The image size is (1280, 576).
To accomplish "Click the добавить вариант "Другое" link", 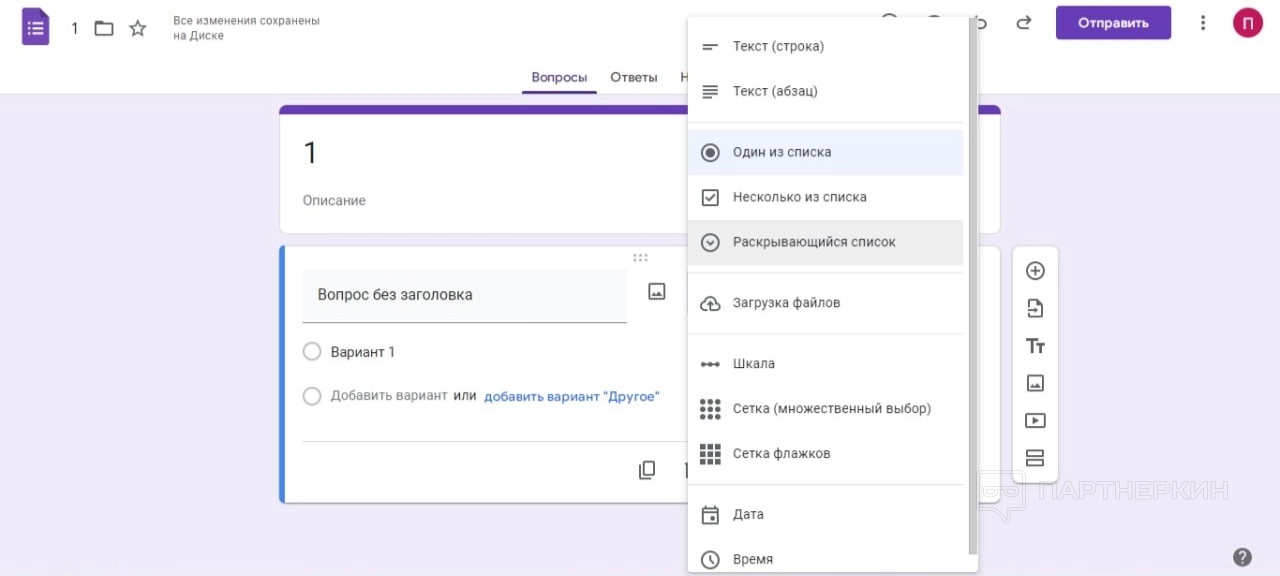I will coord(572,396).
